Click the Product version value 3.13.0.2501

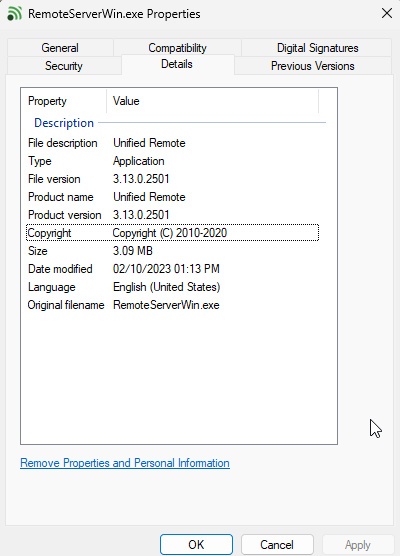pyautogui.click(x=141, y=215)
